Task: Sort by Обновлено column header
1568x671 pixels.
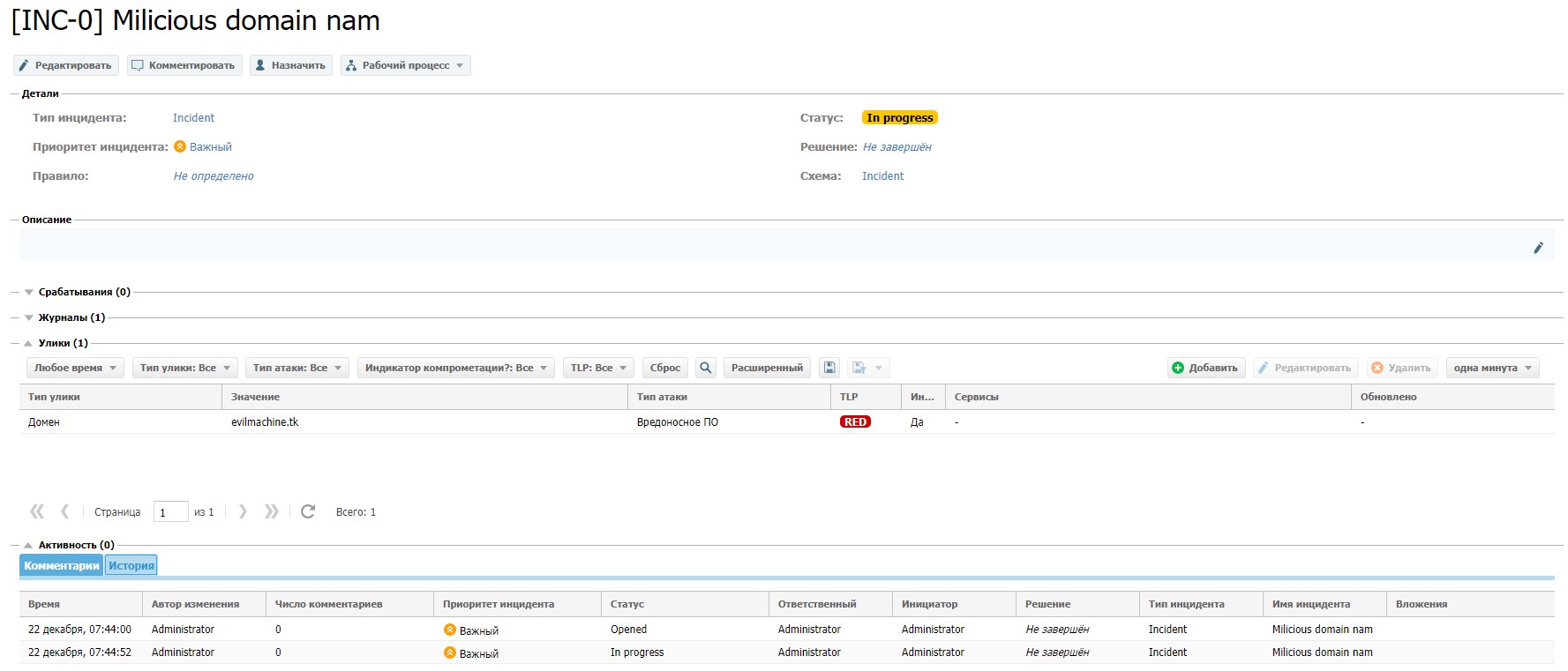Action: (x=1453, y=397)
